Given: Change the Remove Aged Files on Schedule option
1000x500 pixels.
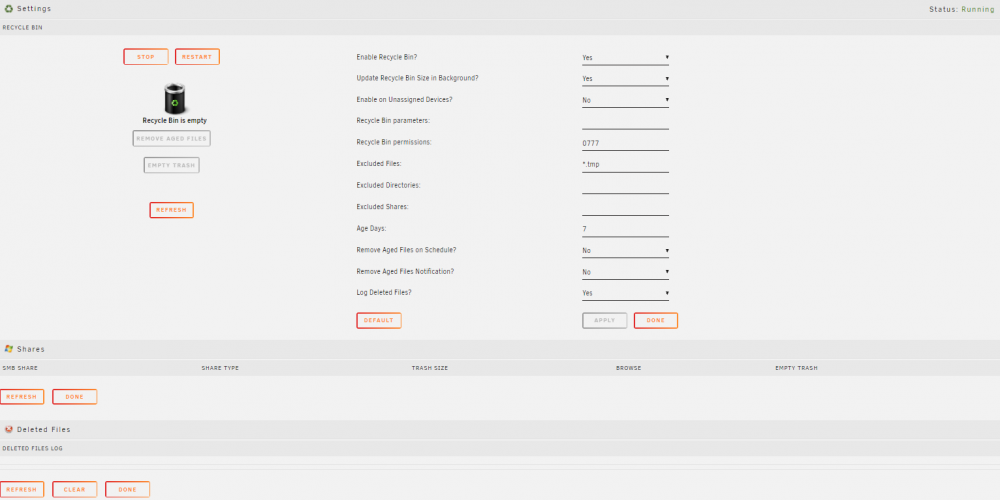Looking at the screenshot, I should (x=625, y=251).
